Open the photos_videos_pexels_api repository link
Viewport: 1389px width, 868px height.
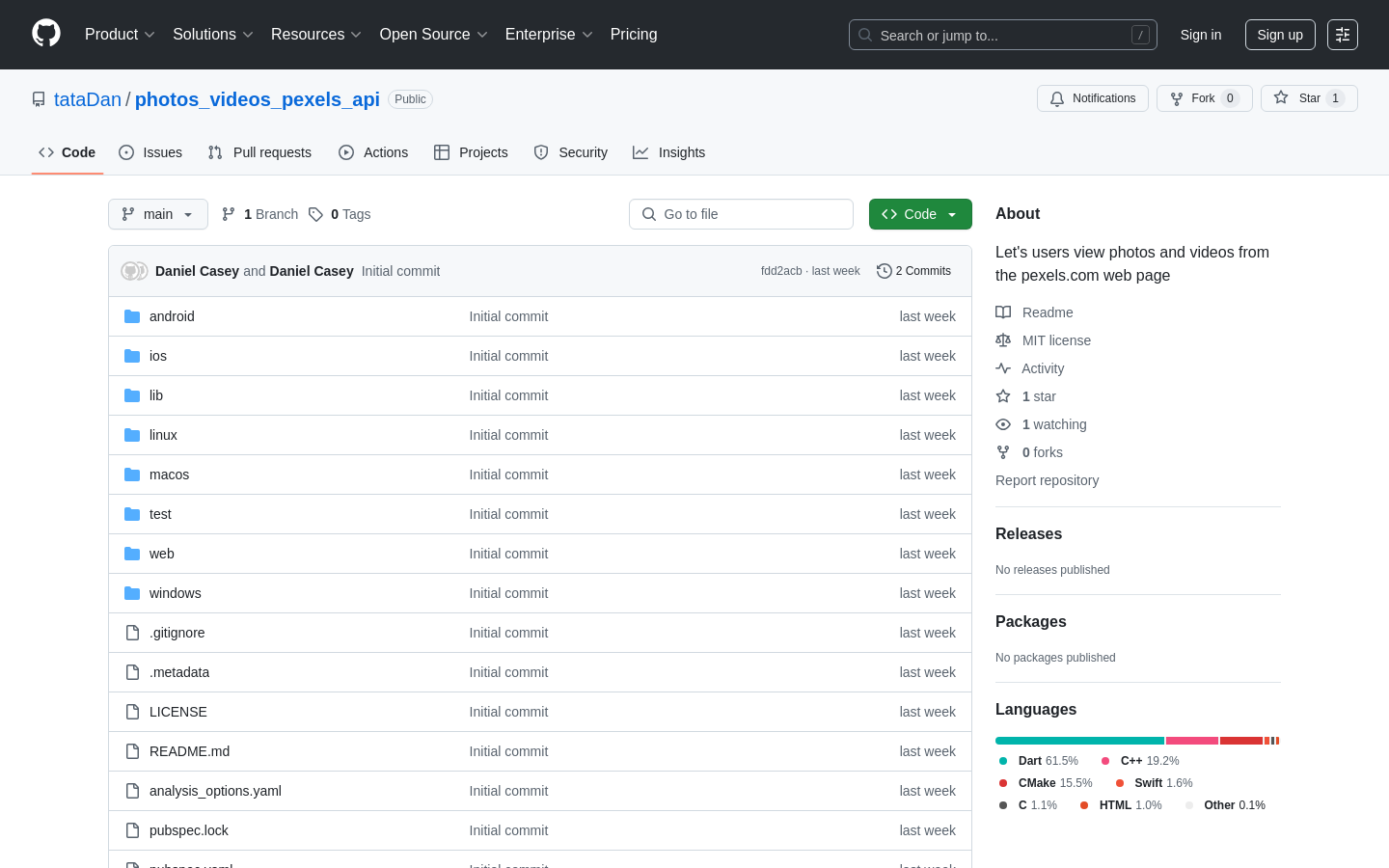[x=258, y=99]
